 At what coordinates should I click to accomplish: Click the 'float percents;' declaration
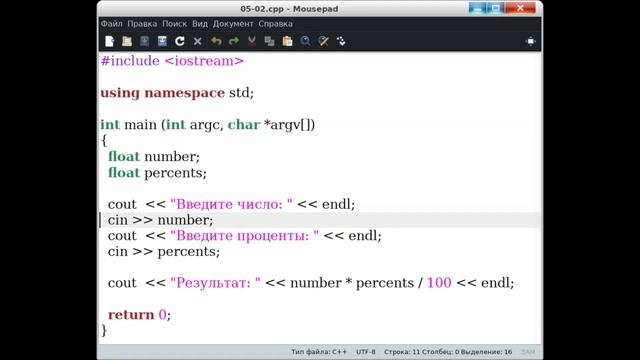157,173
